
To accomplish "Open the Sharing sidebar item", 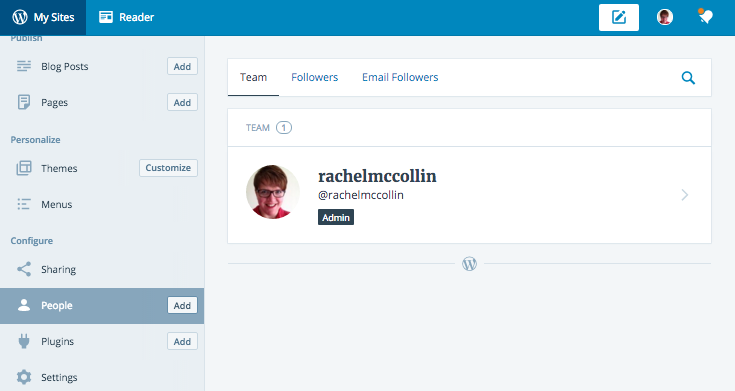I will pyautogui.click(x=59, y=270).
